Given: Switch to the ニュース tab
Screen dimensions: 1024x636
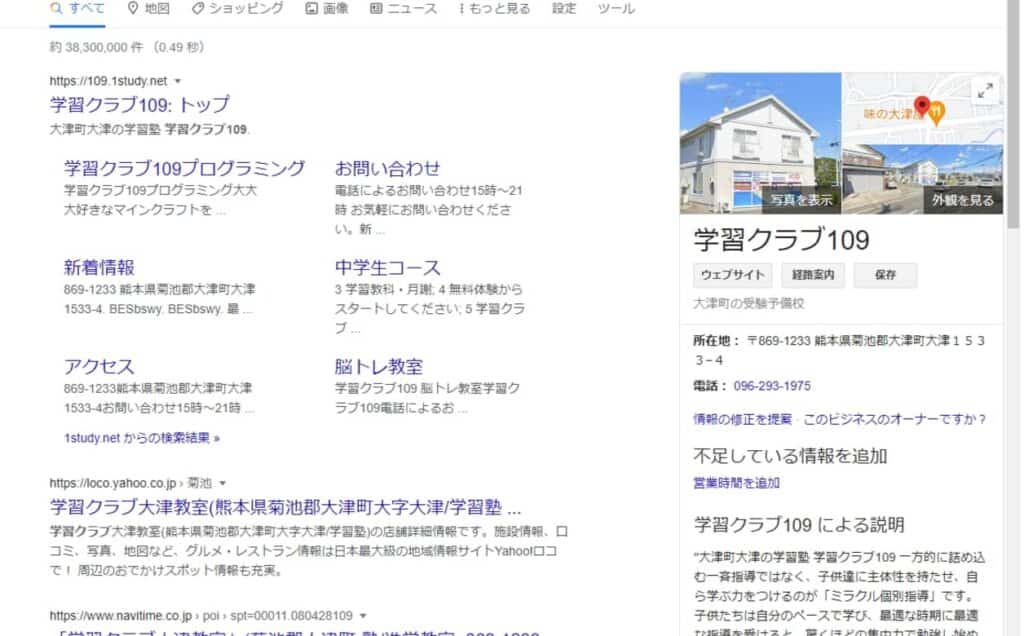Looking at the screenshot, I should [x=403, y=9].
